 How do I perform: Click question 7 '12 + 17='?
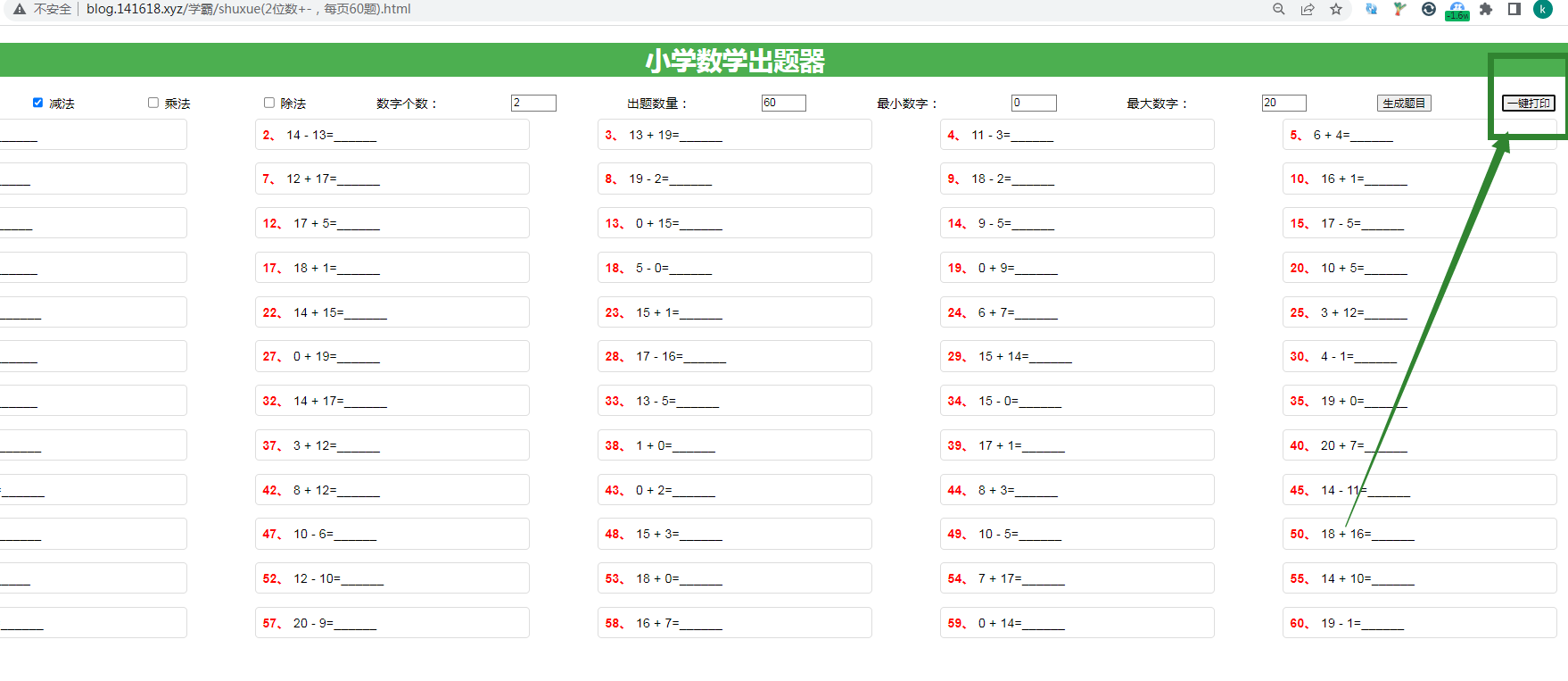pos(392,179)
